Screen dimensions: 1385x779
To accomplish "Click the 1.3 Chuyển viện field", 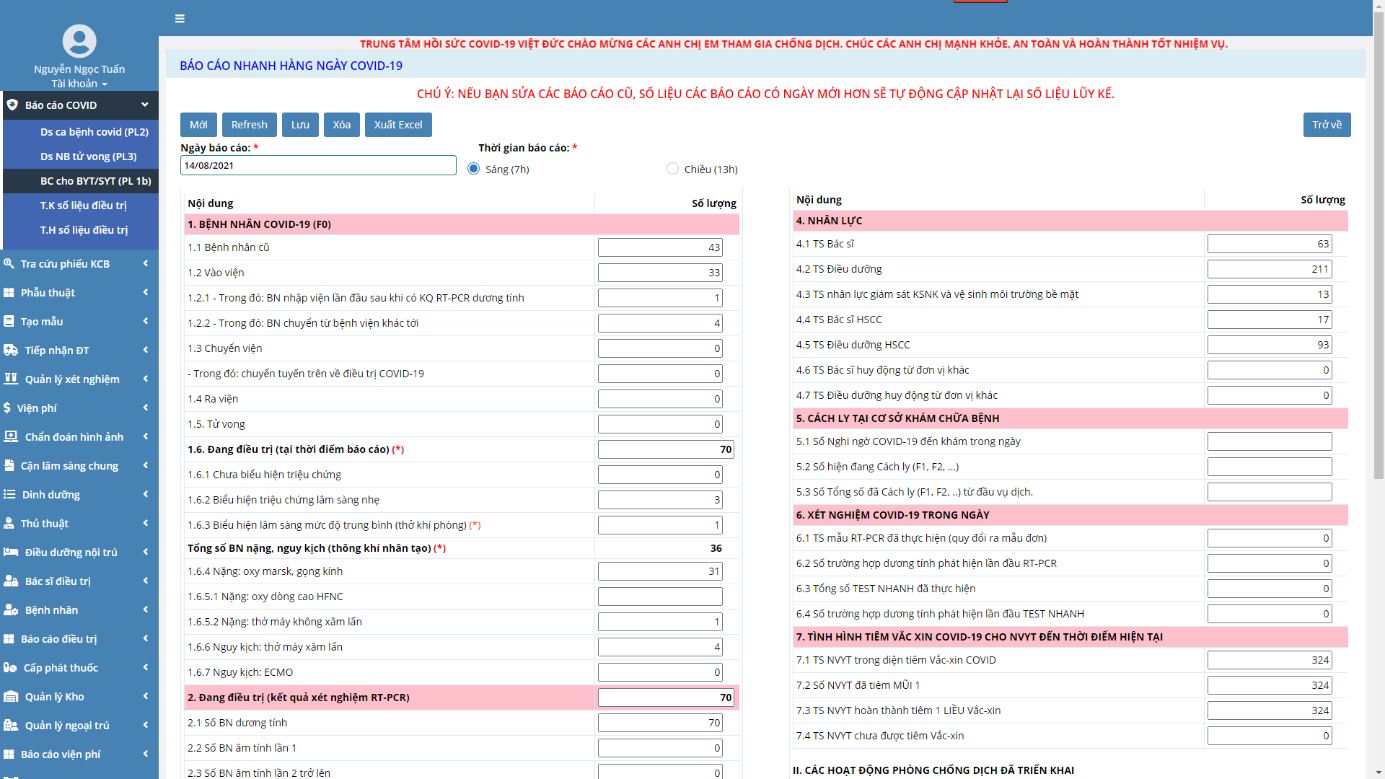I will [x=660, y=348].
